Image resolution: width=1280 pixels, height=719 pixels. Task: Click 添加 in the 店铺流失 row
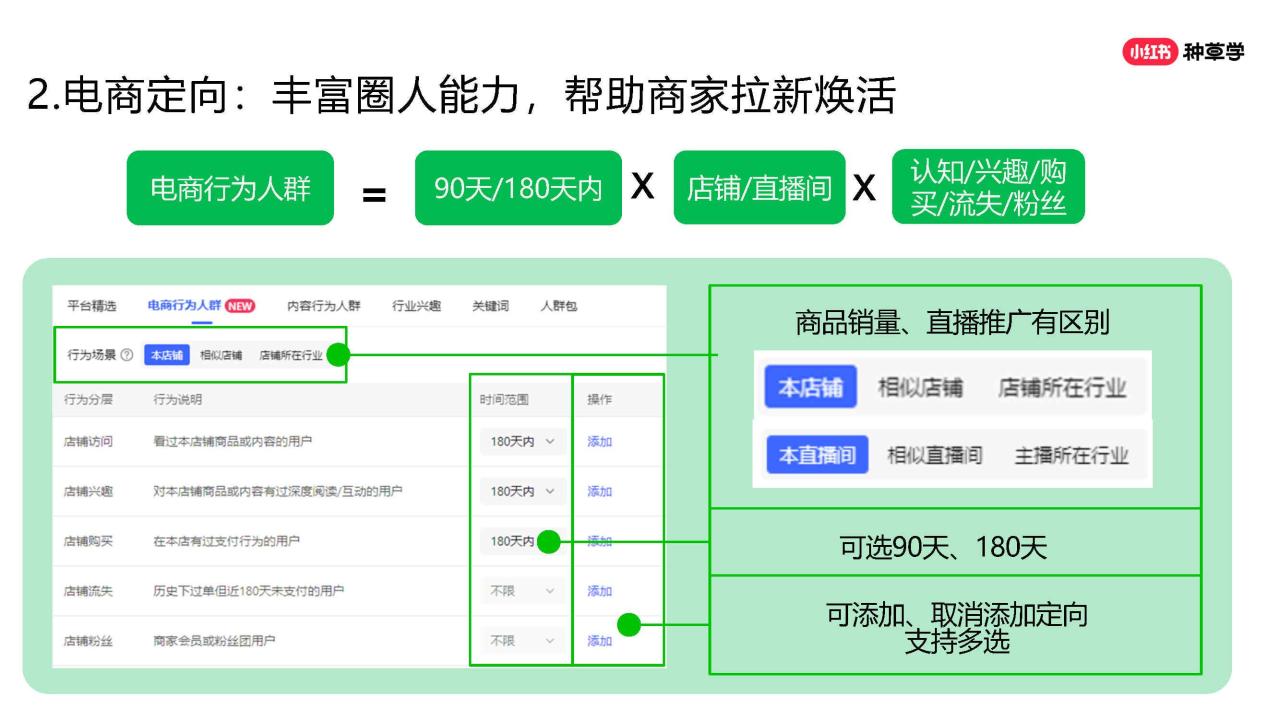point(599,591)
